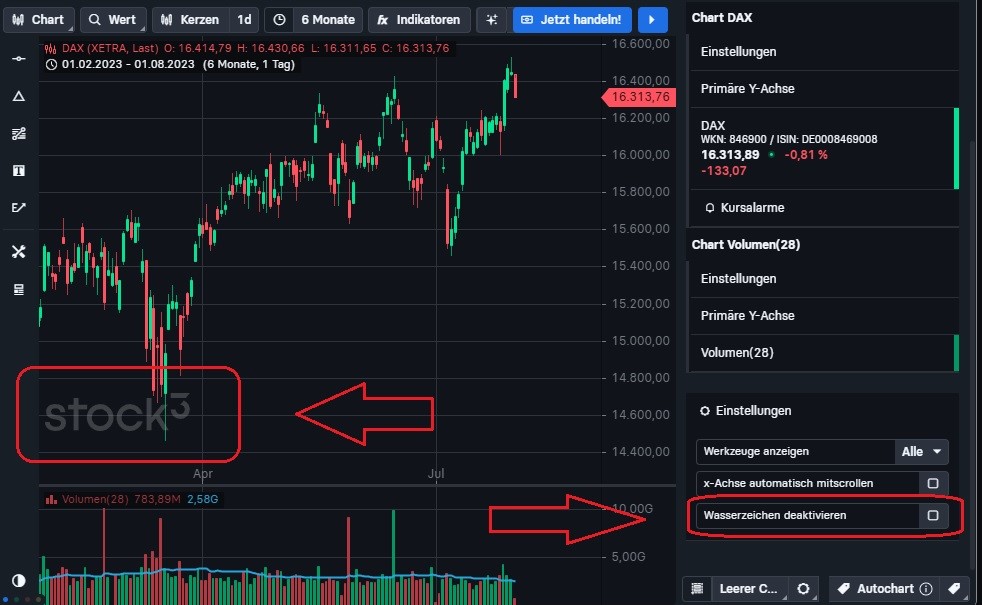Open the tools wrench icon in sidebar
Screen dimensions: 982x605
19,251
